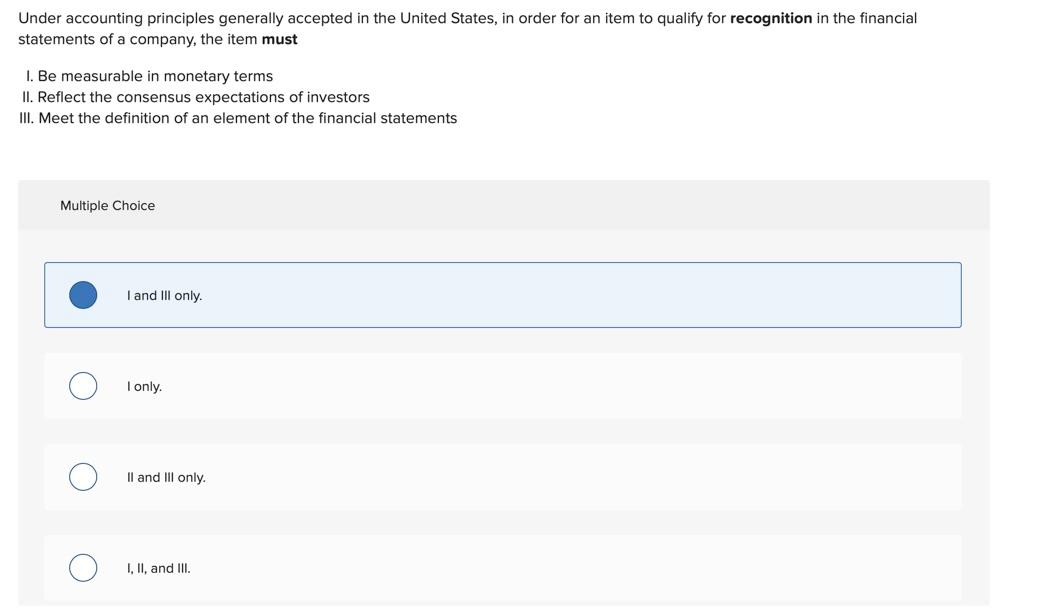1044x611 pixels.
Task: Select the 'II and III only' radio button
Action: click(x=82, y=476)
